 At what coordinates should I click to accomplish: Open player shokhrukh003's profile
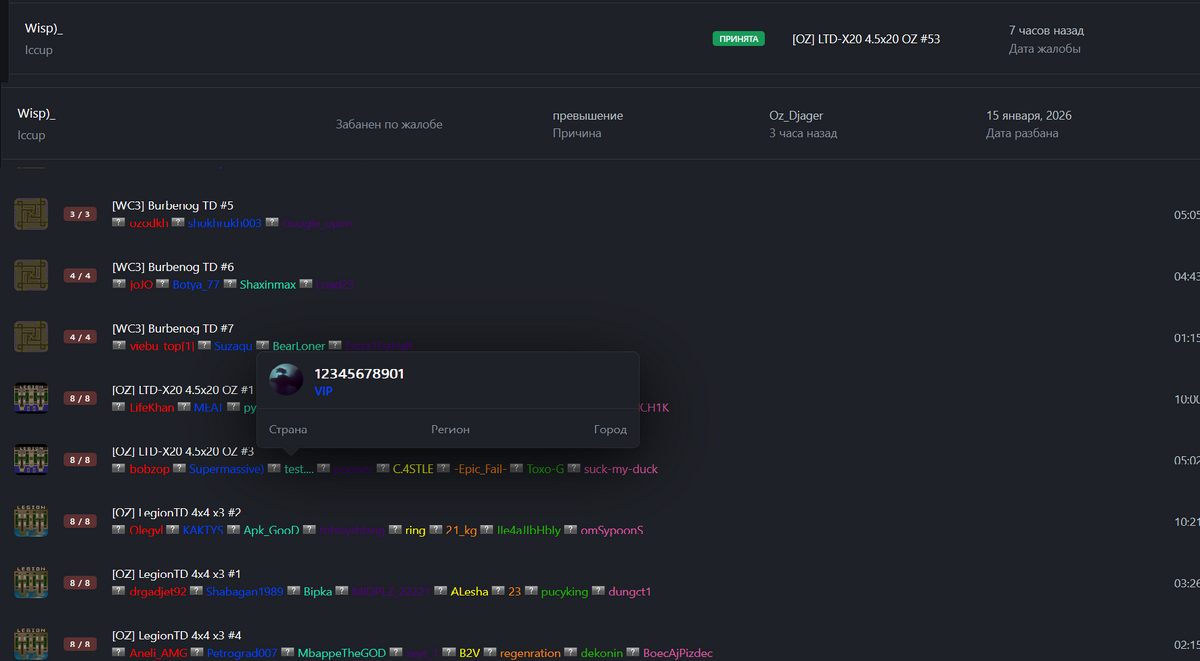224,224
